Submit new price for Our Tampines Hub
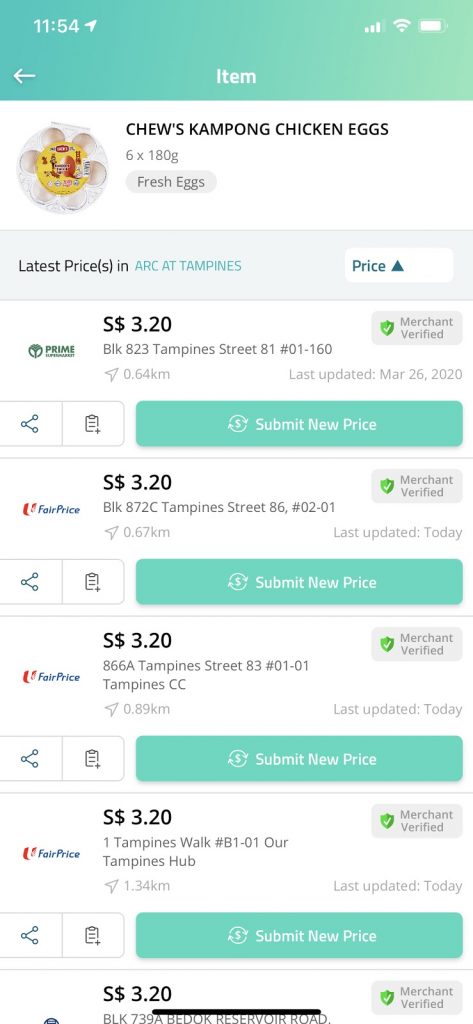Screen dimensions: 473x1024 299,935
